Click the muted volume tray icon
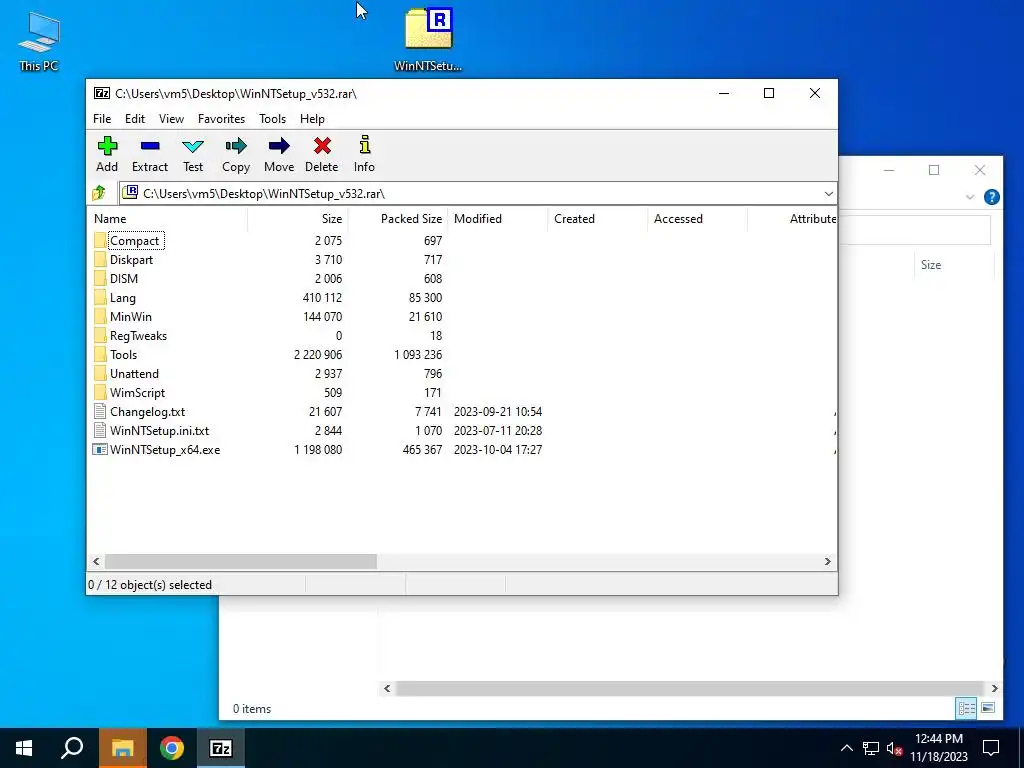The width and height of the screenshot is (1024, 768). click(x=895, y=748)
